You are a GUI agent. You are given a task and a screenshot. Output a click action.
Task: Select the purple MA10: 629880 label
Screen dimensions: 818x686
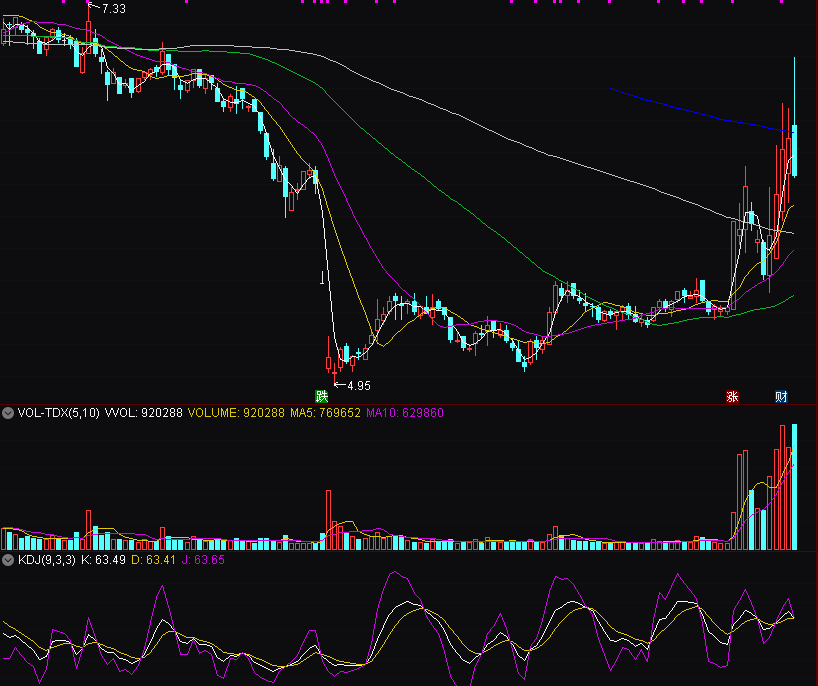(x=405, y=412)
